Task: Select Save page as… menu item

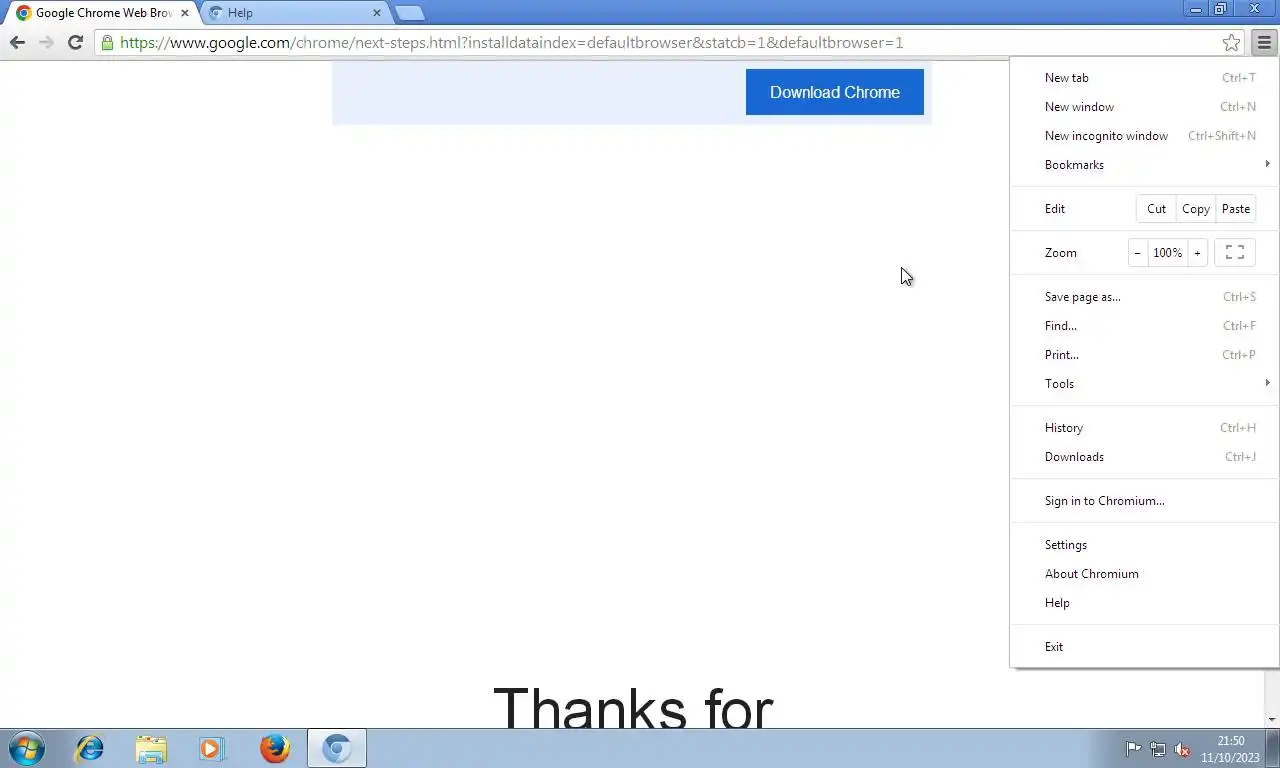Action: pyautogui.click(x=1145, y=297)
